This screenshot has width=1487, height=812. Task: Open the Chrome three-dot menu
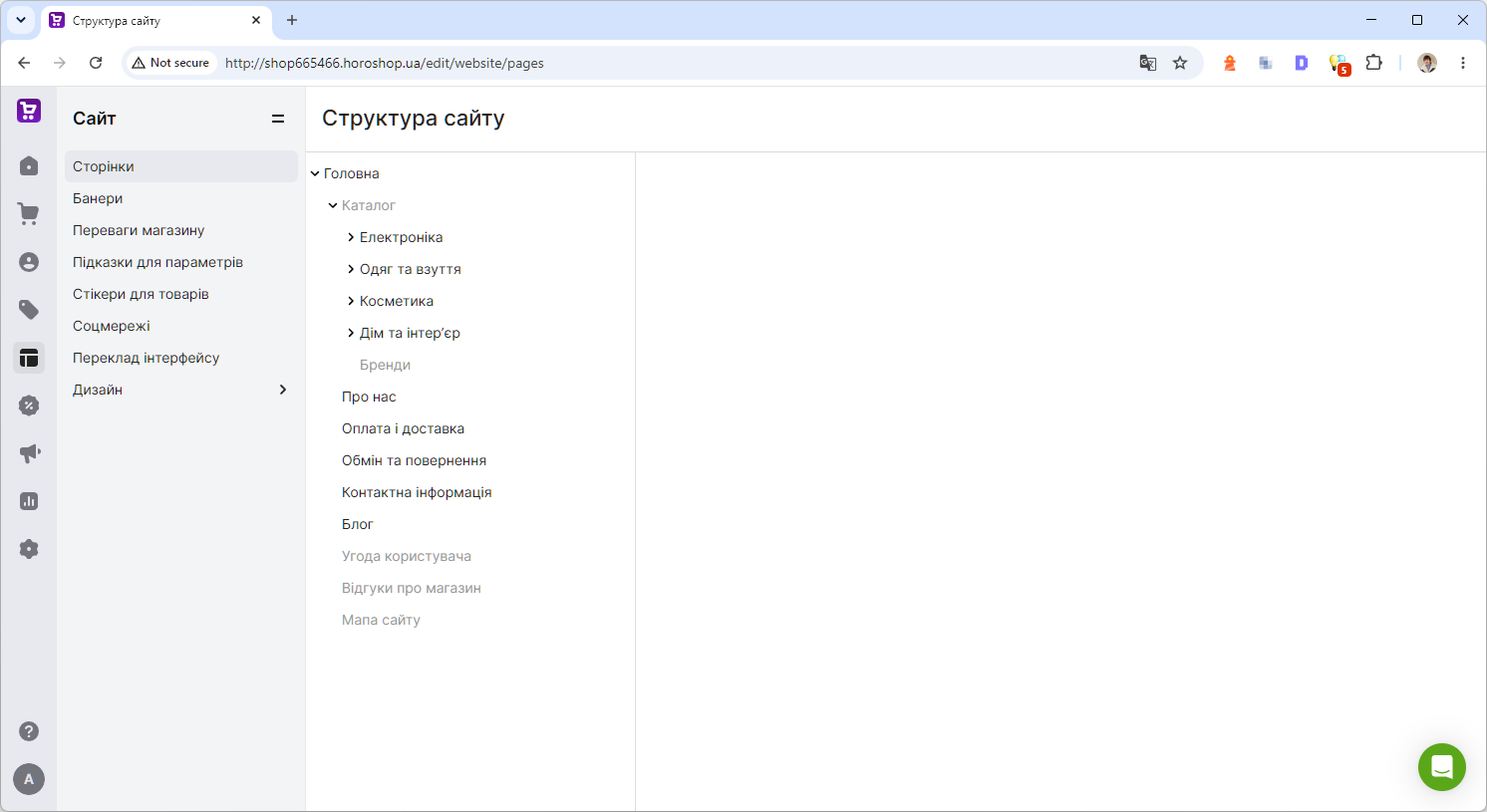click(x=1463, y=63)
